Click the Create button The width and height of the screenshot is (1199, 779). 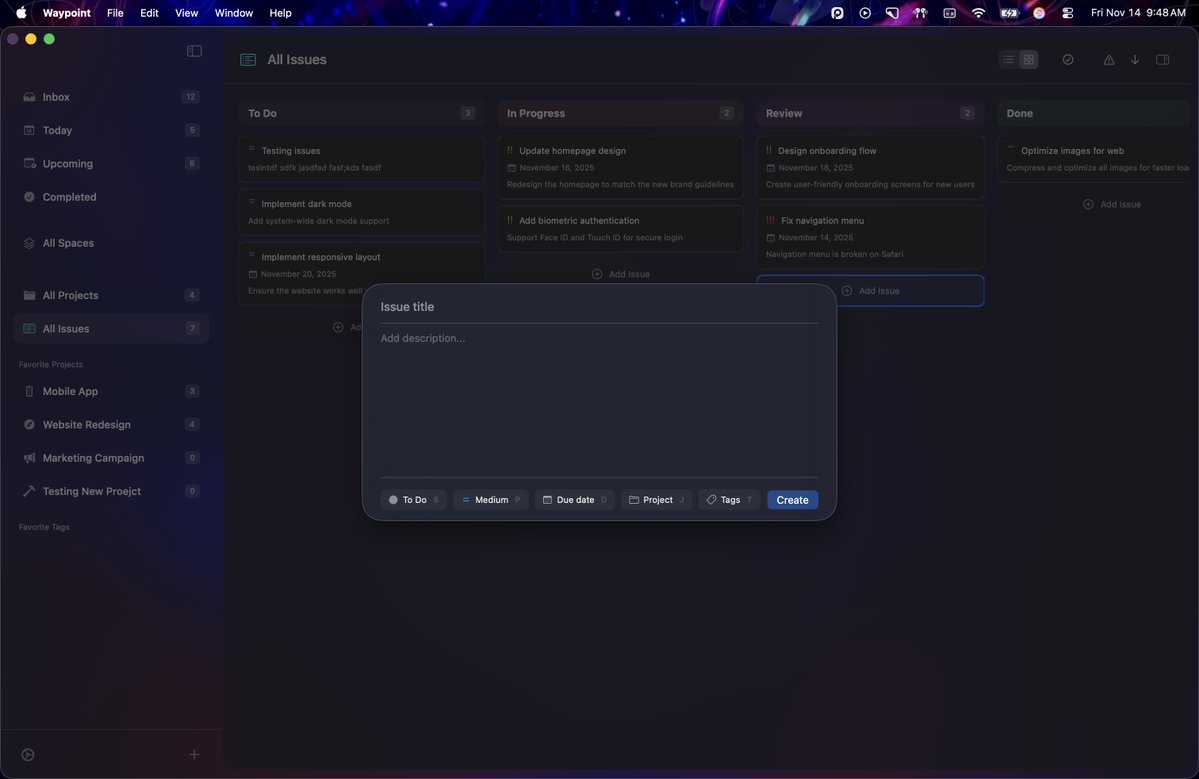pos(792,499)
